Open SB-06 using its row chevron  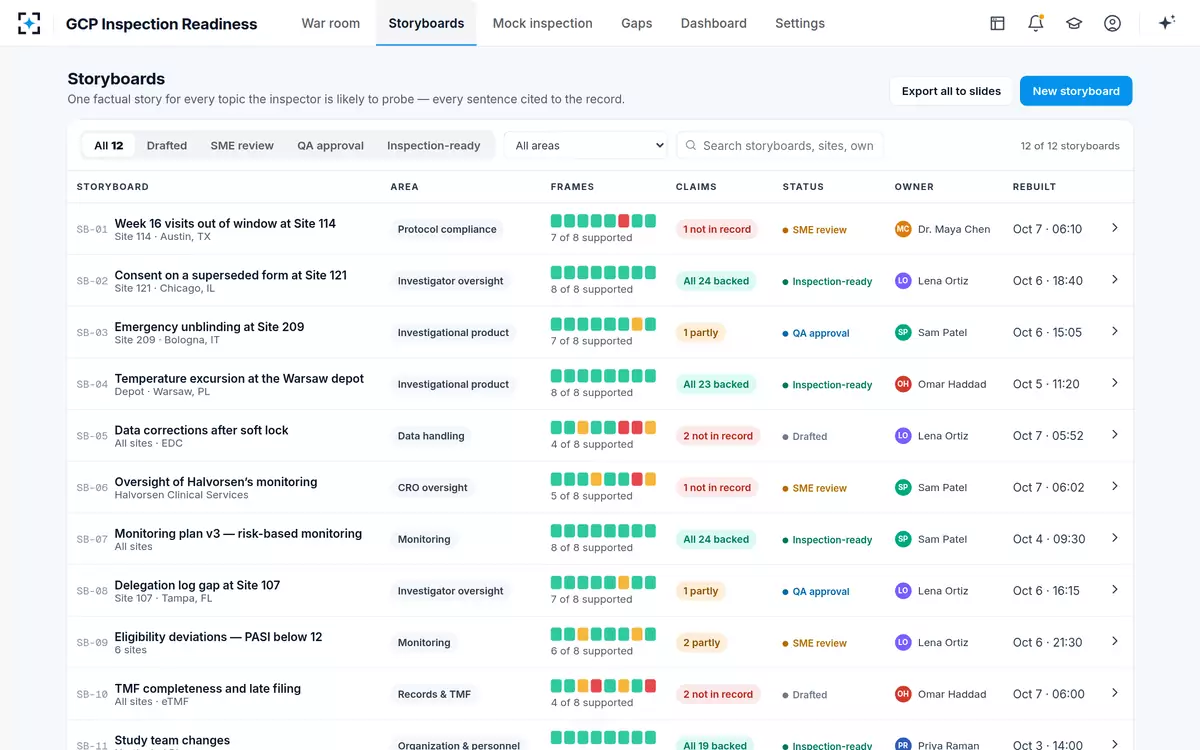pyautogui.click(x=1115, y=486)
